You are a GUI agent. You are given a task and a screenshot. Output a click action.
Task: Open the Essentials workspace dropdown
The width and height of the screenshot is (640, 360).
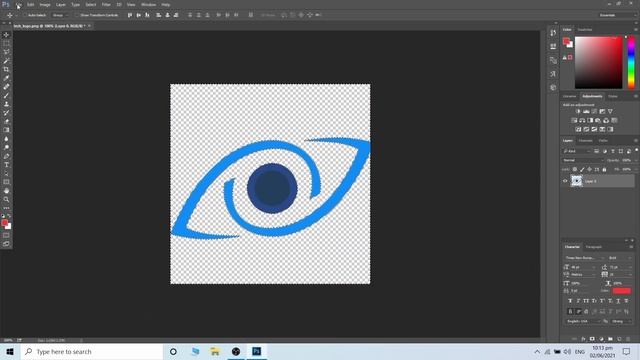click(x=618, y=15)
